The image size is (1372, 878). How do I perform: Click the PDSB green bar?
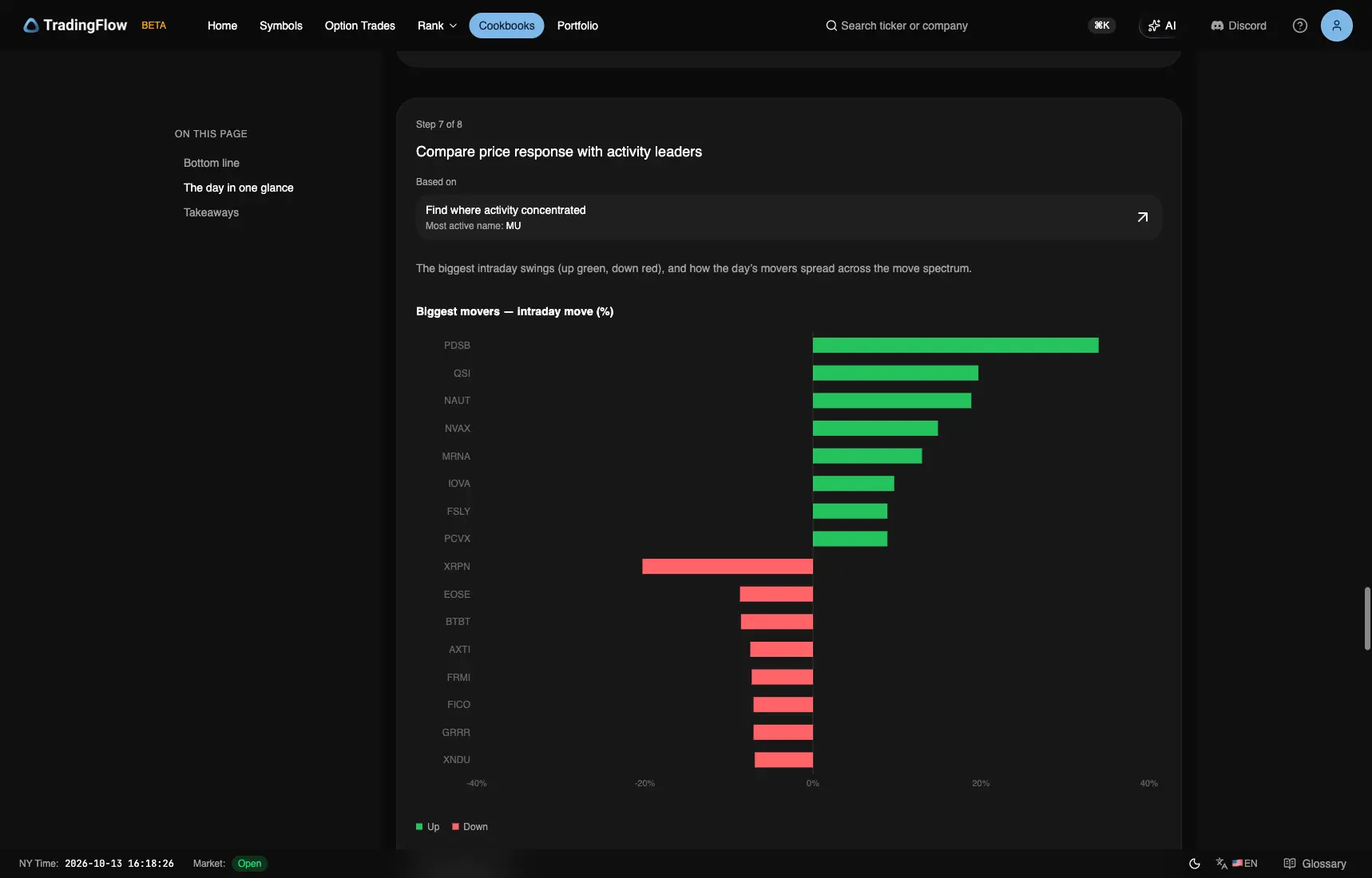[956, 346]
